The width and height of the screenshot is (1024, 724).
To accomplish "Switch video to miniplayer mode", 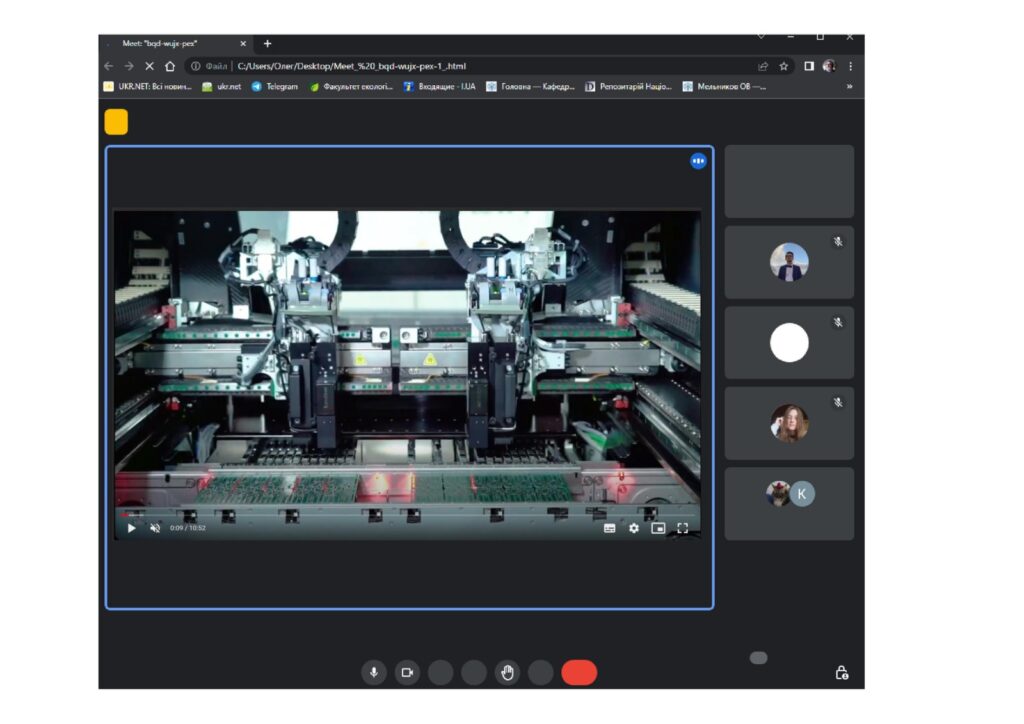I will 658,528.
